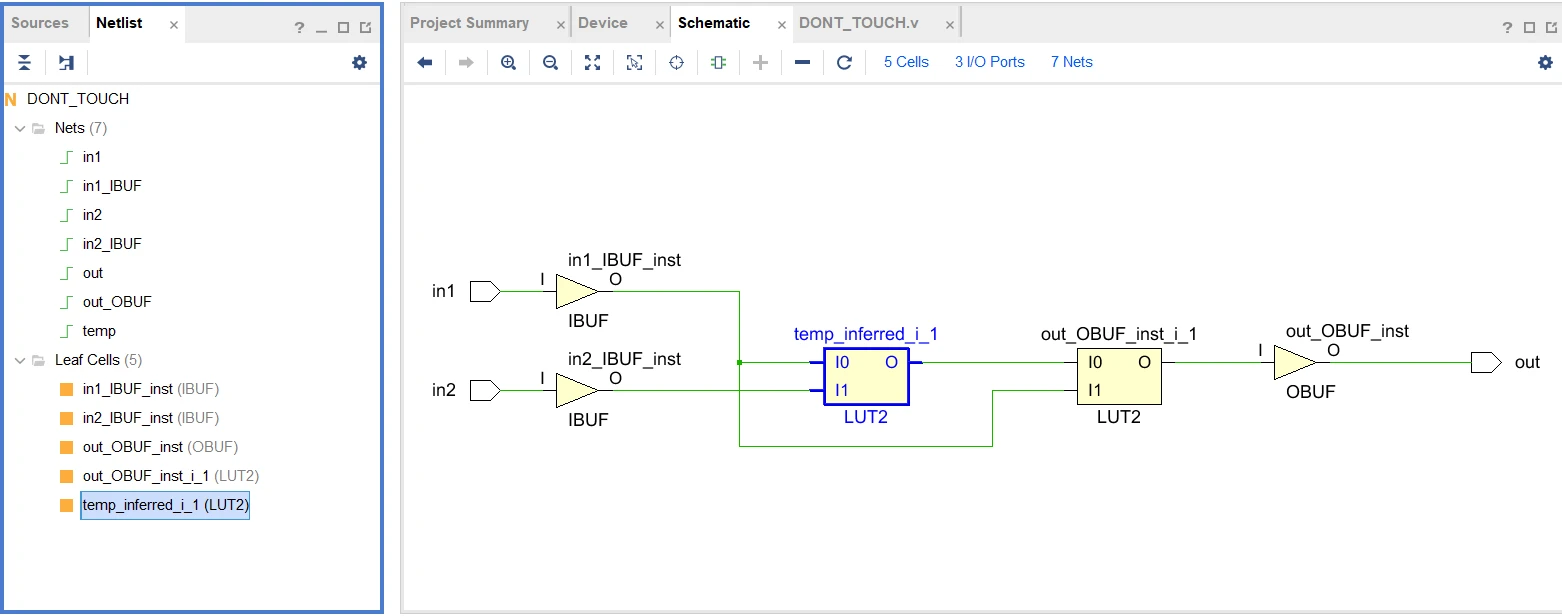Viewport: 1562px width, 616px height.
Task: Go back with schematic Previous arrow
Action: [x=425, y=62]
